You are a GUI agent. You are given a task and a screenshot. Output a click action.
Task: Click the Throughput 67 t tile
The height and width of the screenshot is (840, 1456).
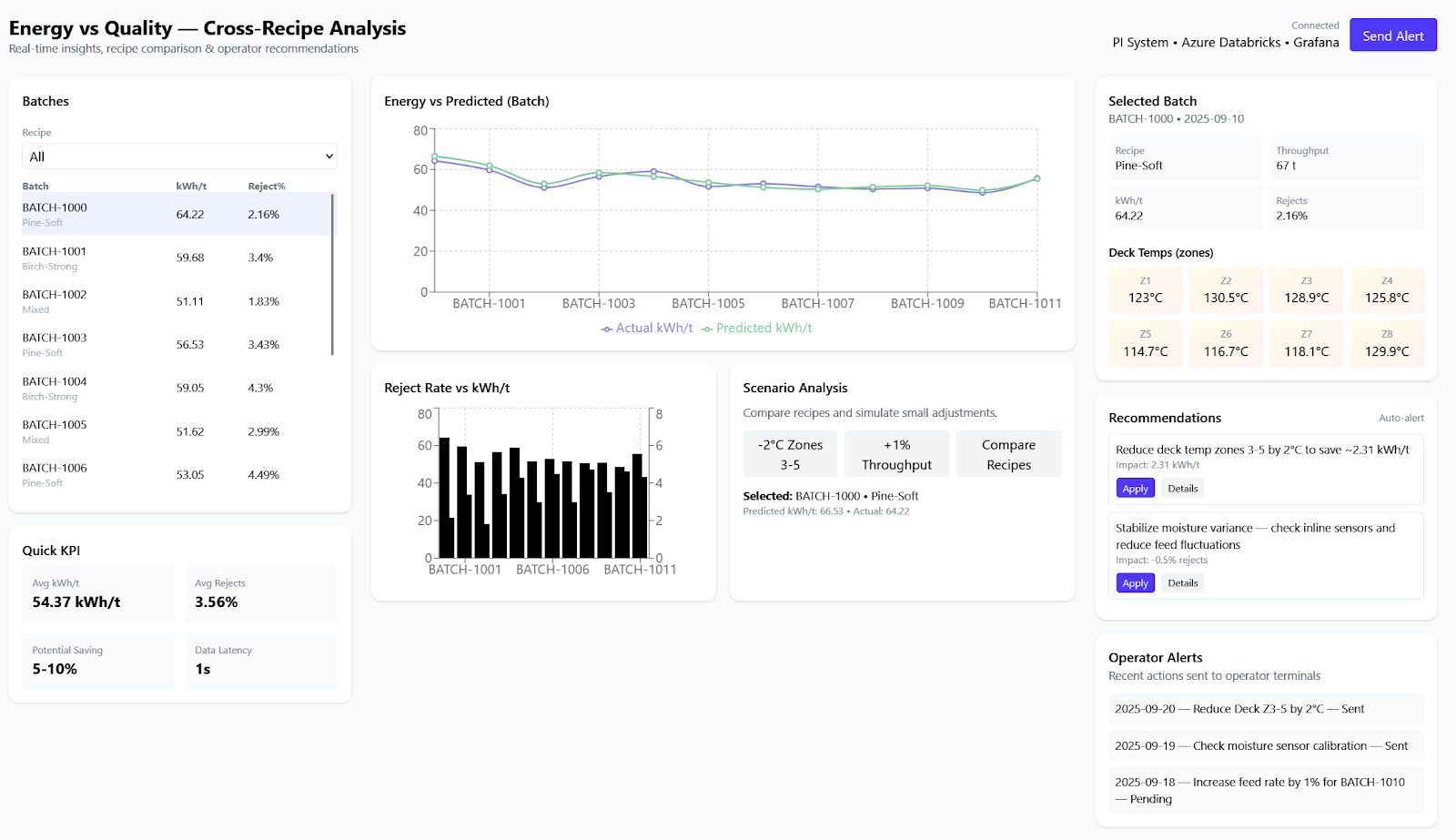[1347, 158]
